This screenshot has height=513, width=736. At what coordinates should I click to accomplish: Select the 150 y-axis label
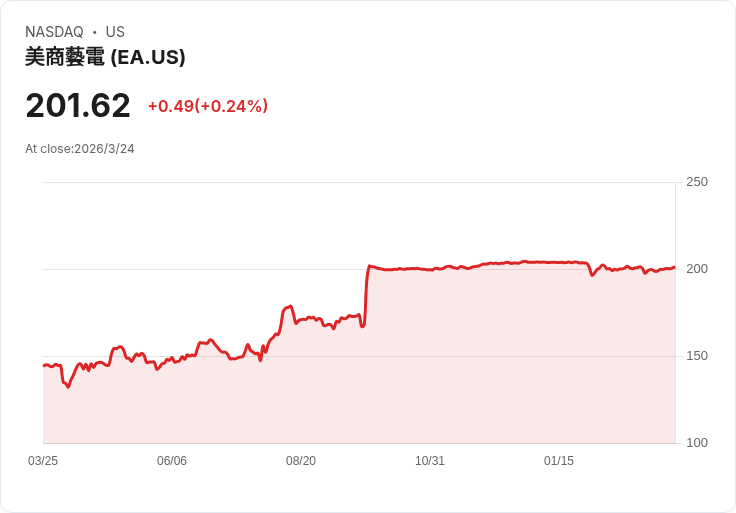[697, 356]
